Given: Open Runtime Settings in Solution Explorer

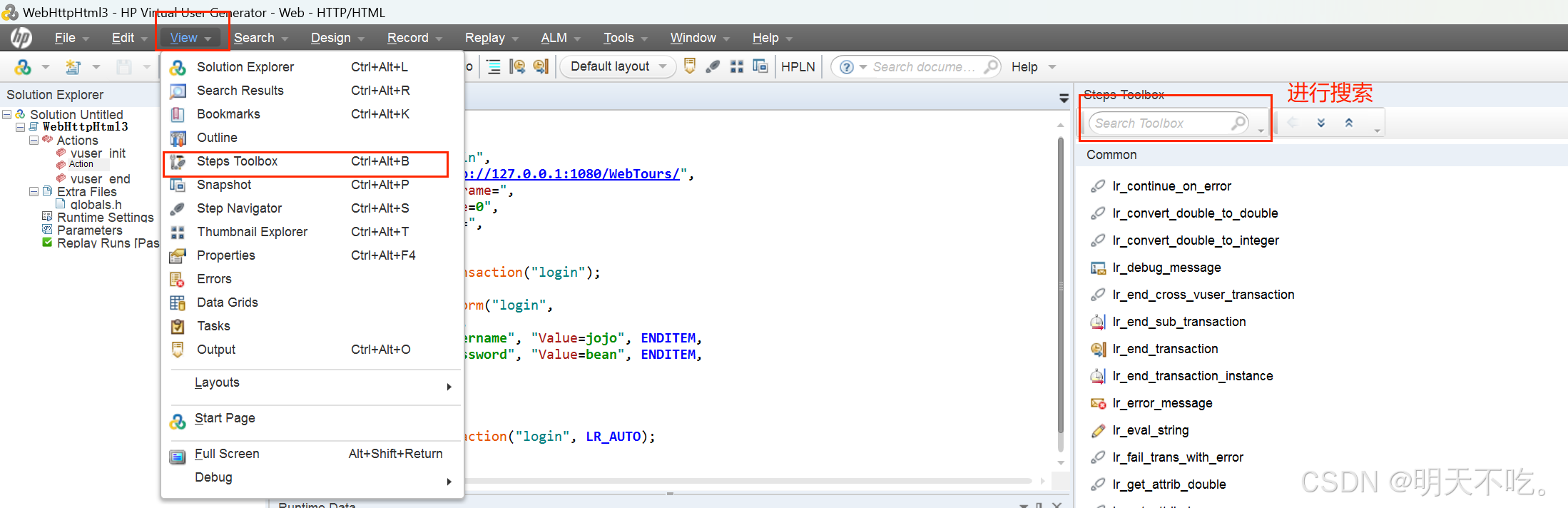Looking at the screenshot, I should tap(105, 218).
